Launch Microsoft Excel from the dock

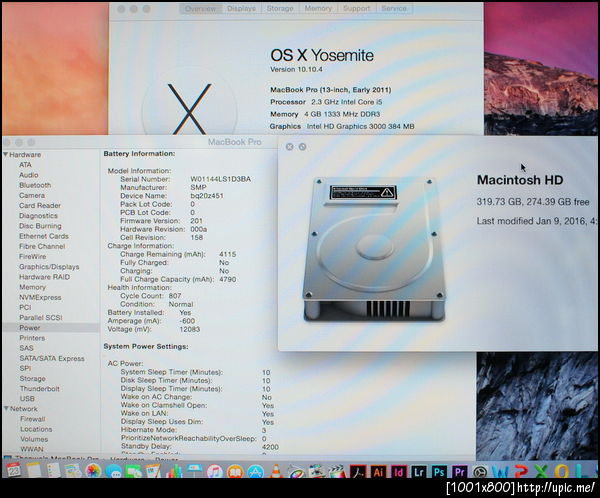tap(541, 471)
